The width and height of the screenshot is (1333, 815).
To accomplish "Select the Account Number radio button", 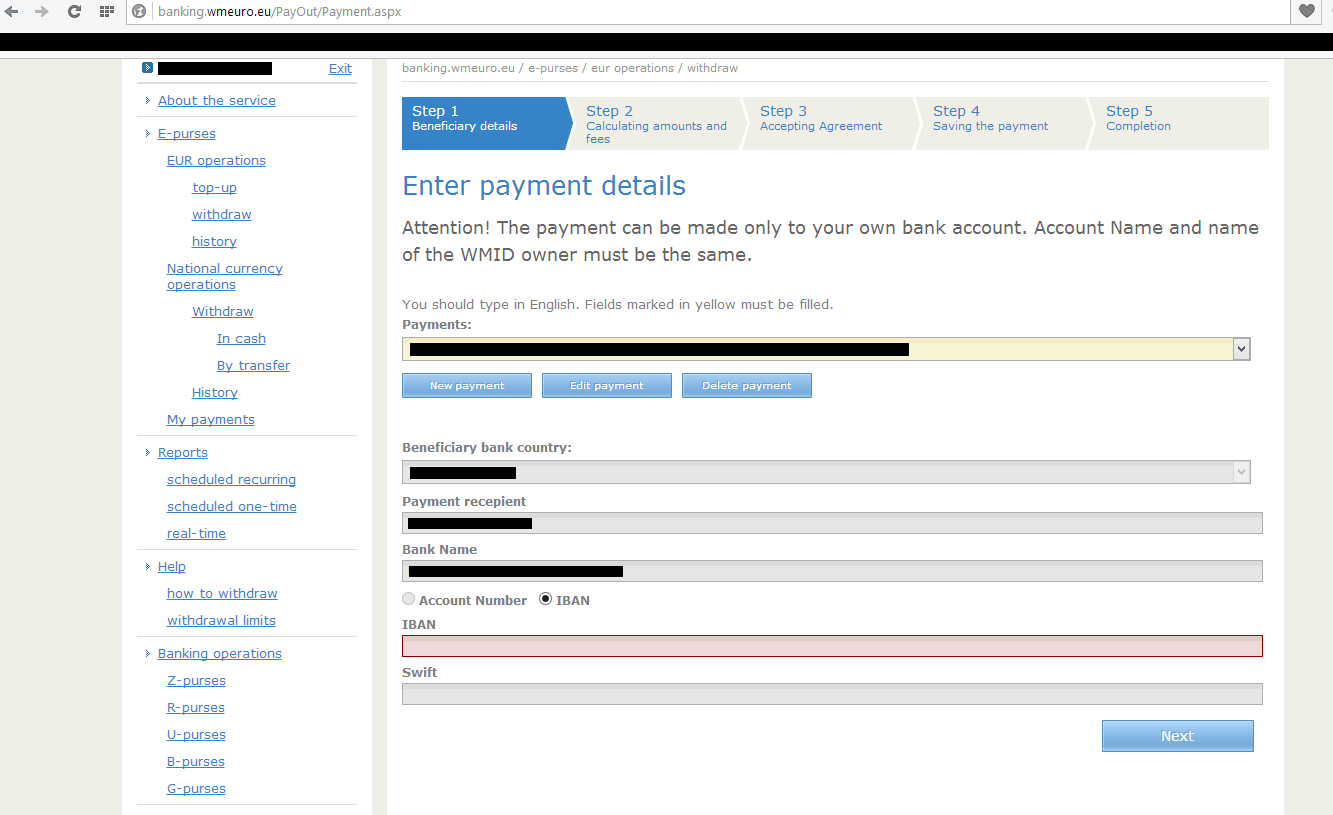I will (408, 599).
